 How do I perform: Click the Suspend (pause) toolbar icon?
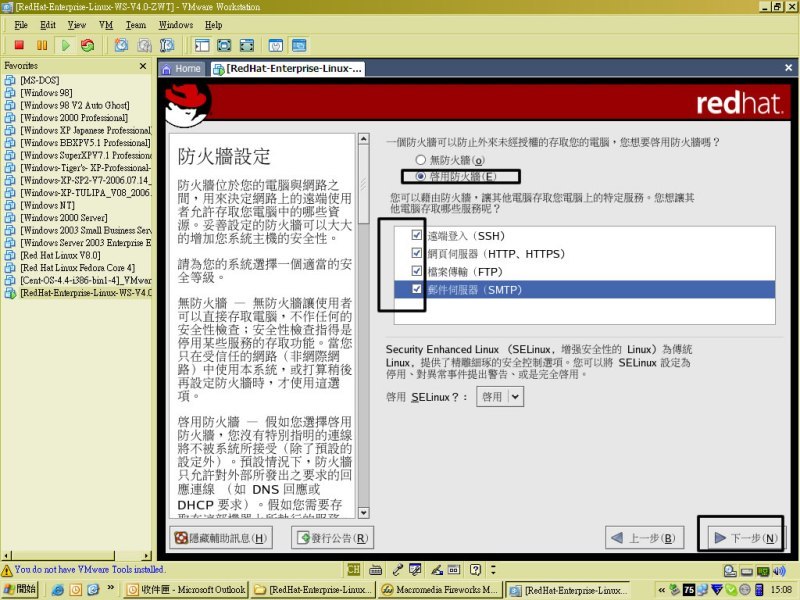coord(42,45)
